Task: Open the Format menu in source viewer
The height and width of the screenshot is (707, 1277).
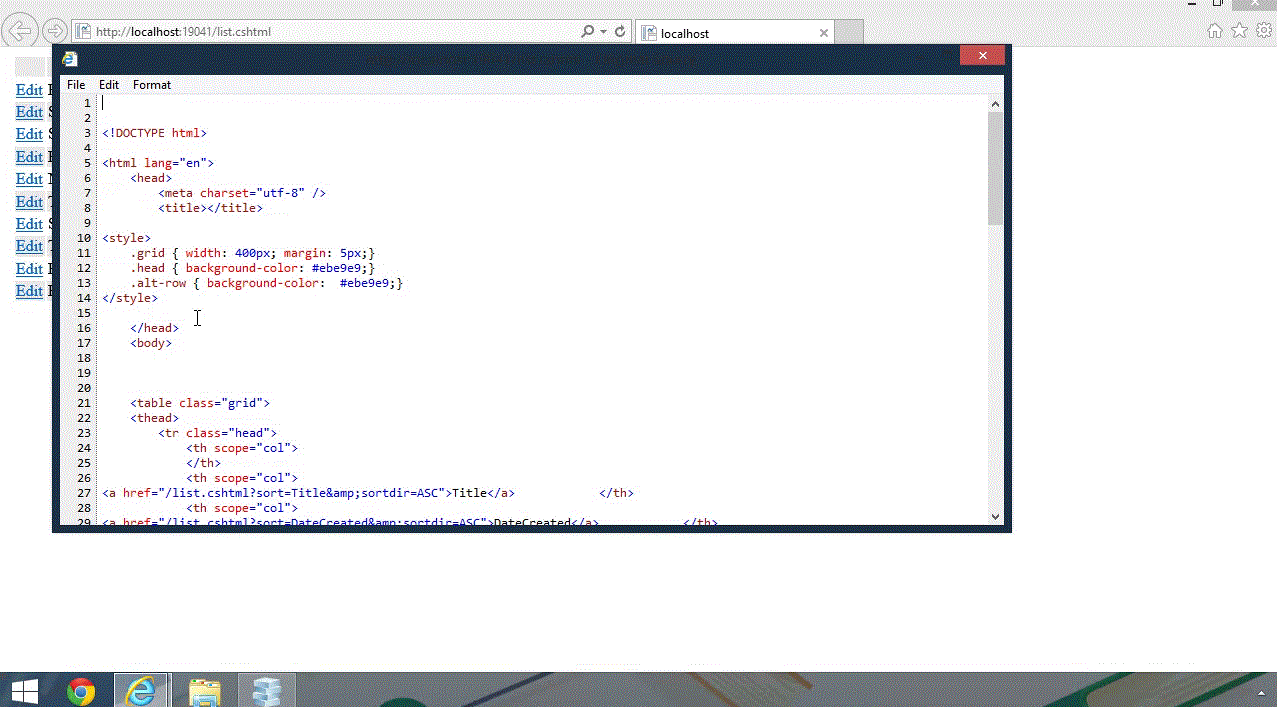Action: (x=152, y=85)
